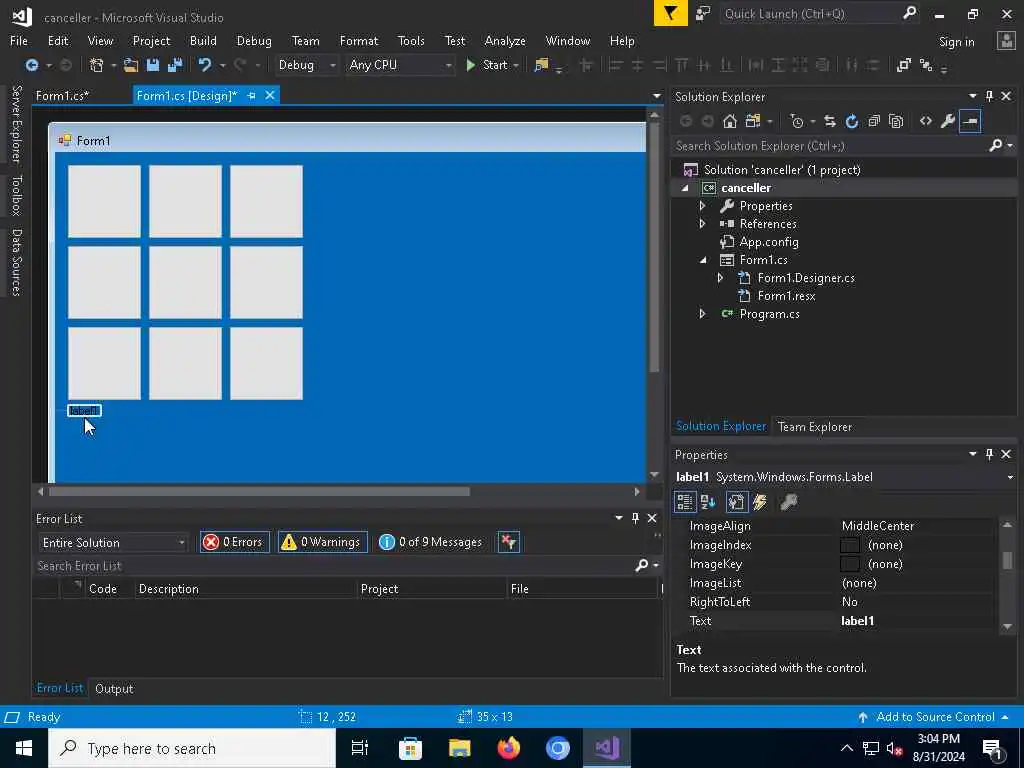This screenshot has height=768, width=1024.
Task: Click the designer horizontal scrollbar thumb
Action: tap(259, 491)
